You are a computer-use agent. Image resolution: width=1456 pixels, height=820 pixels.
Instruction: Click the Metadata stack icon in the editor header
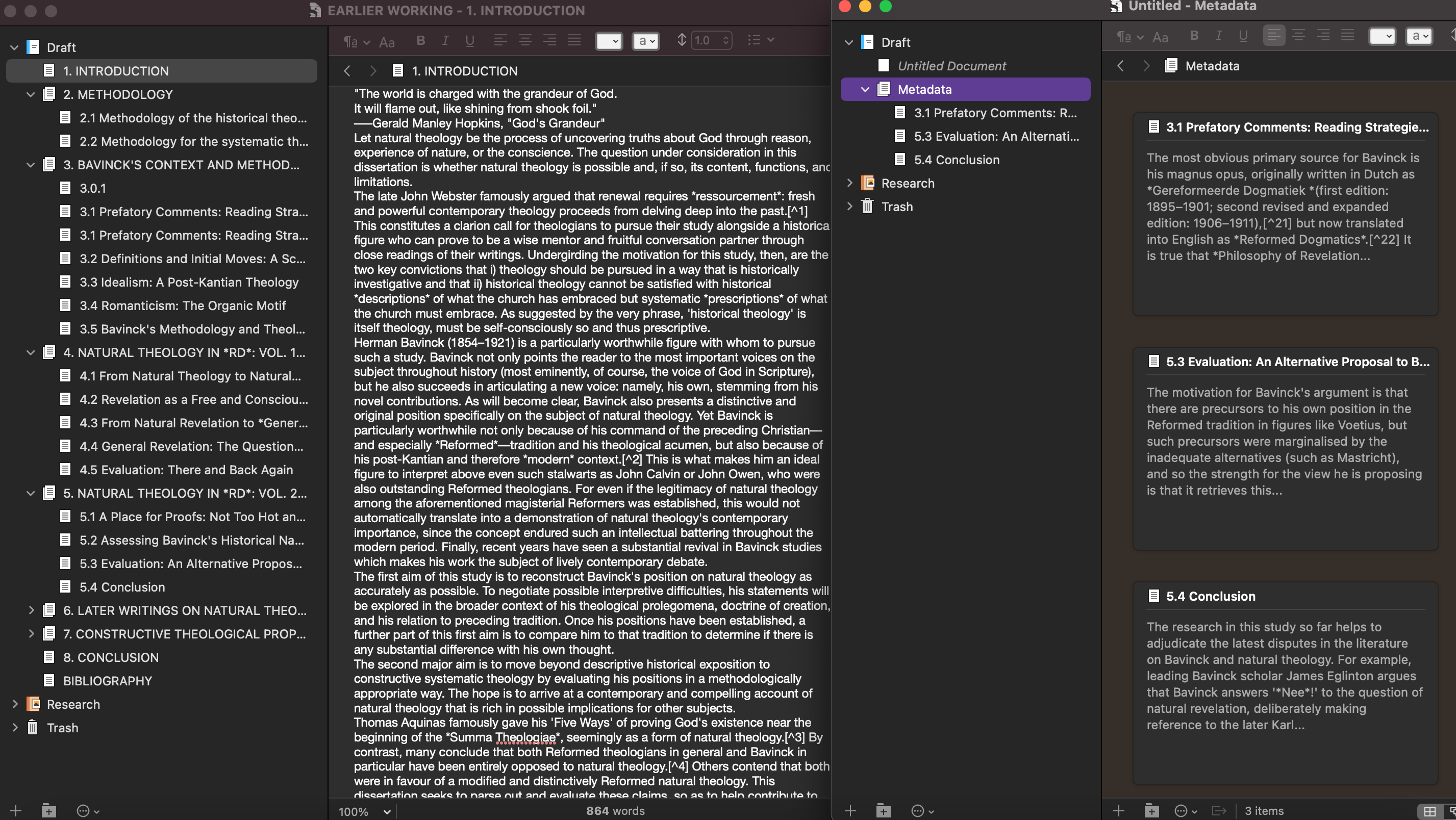(1171, 66)
